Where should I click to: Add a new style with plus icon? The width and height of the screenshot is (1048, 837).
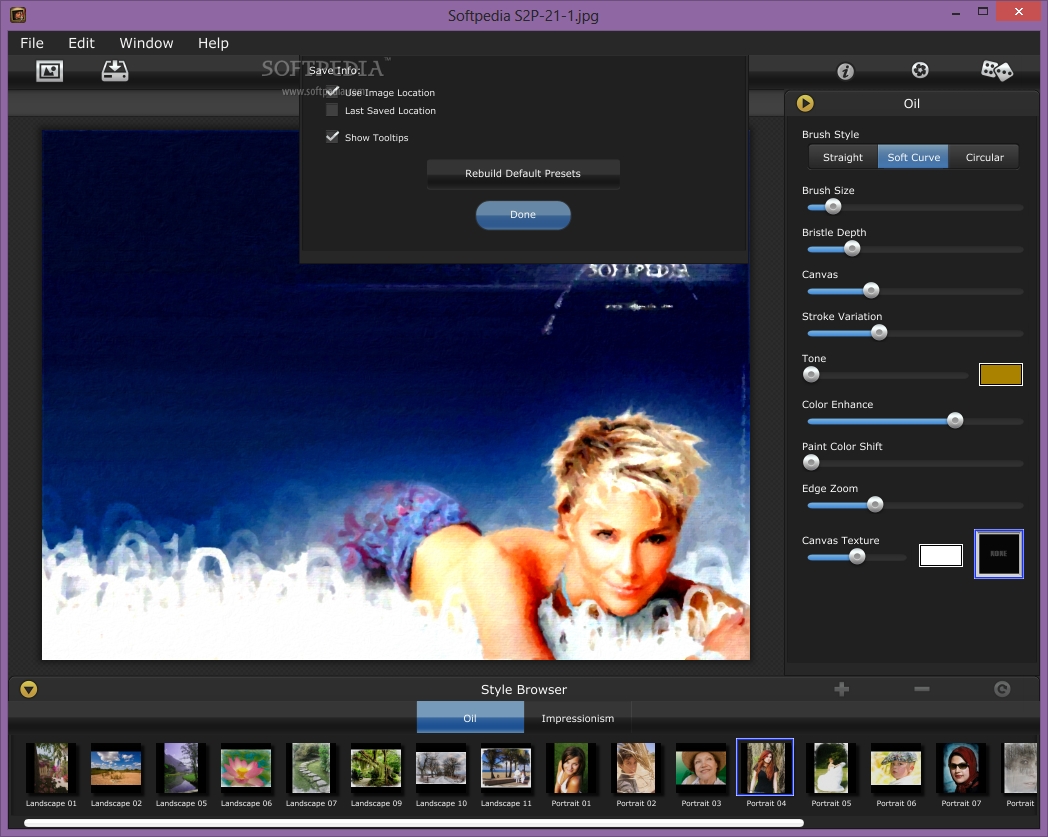(841, 689)
